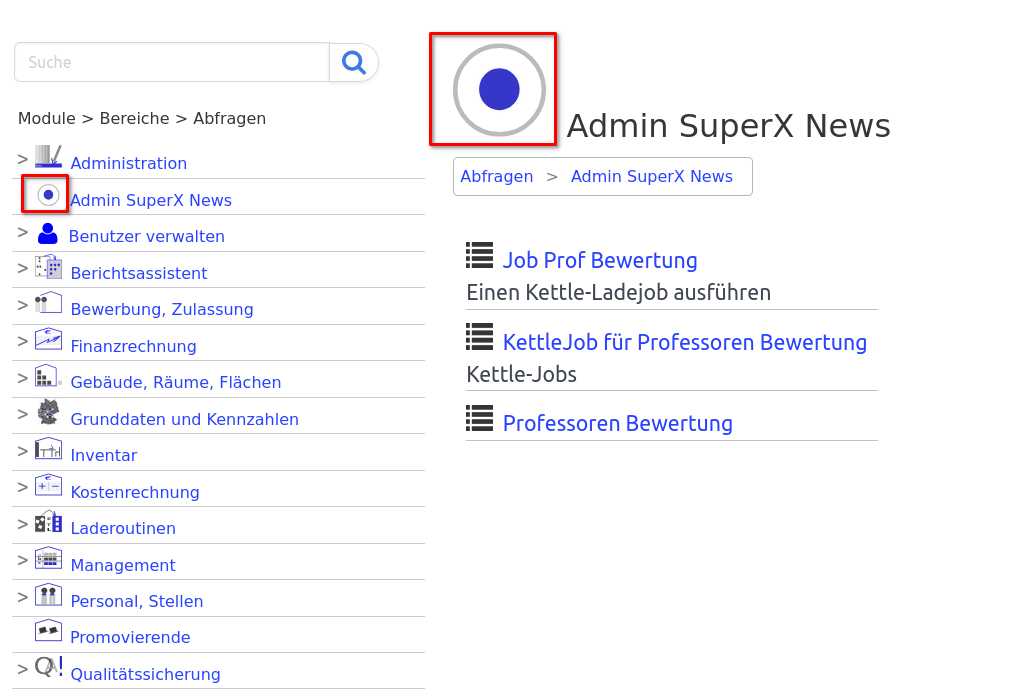
Task: Open the Kostenrechnung link
Action: (134, 492)
